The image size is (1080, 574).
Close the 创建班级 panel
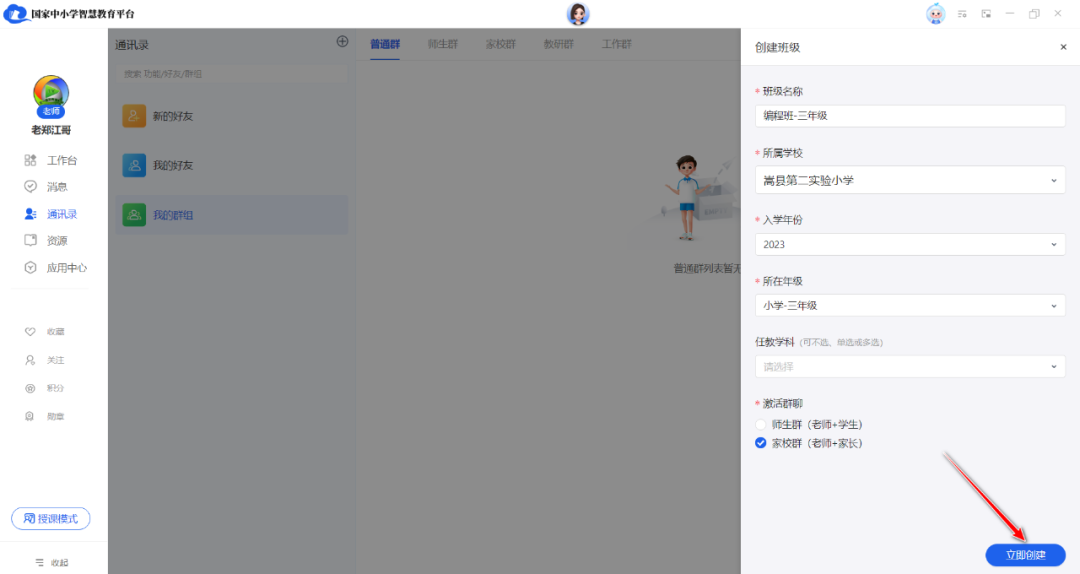coord(1063,47)
